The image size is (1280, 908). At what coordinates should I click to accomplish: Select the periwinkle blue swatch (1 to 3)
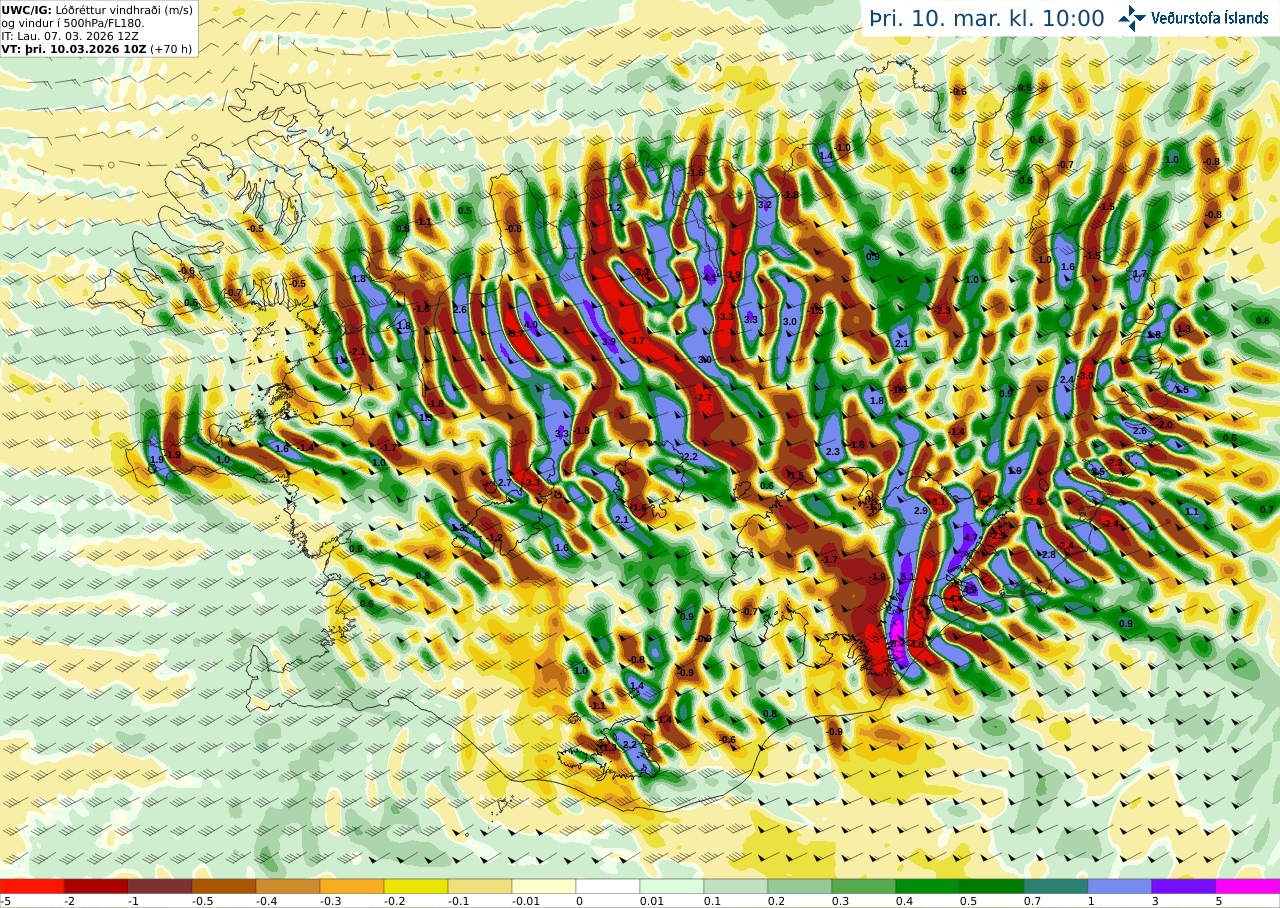tap(1120, 886)
